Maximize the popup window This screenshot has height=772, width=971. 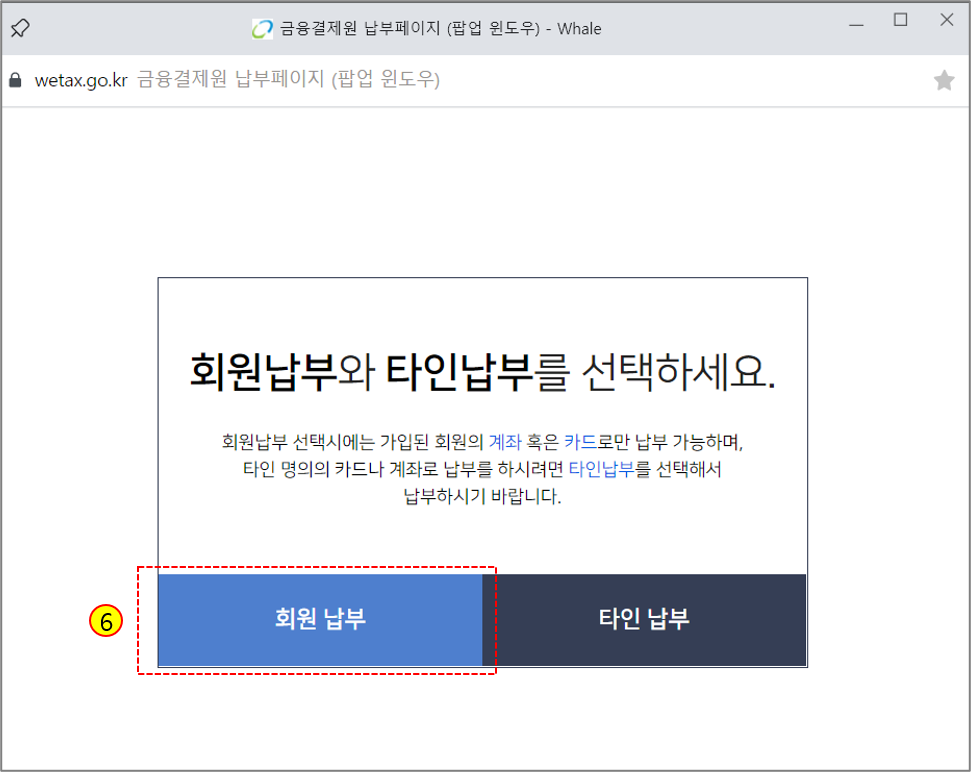900,20
